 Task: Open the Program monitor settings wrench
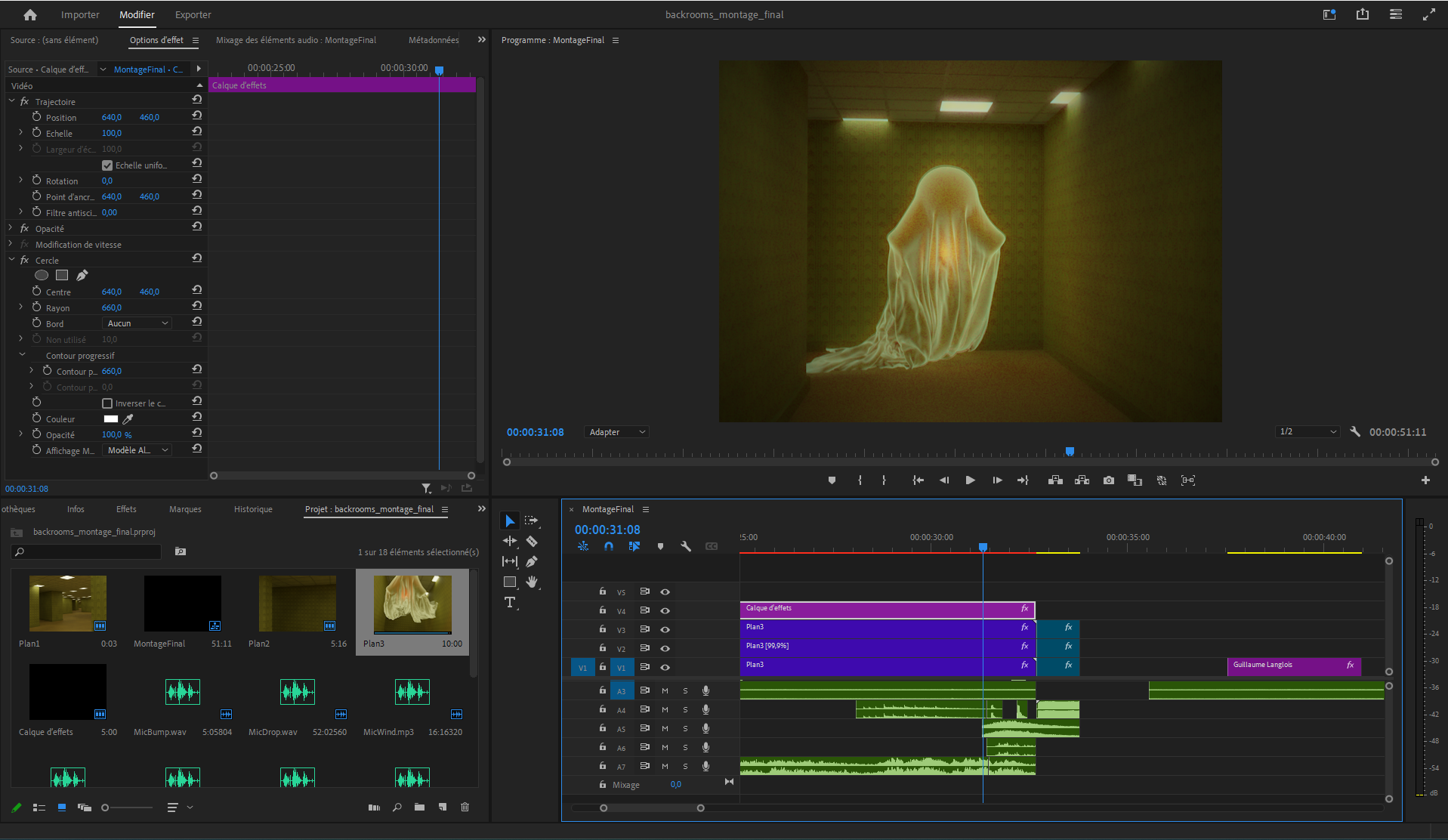(x=1355, y=431)
